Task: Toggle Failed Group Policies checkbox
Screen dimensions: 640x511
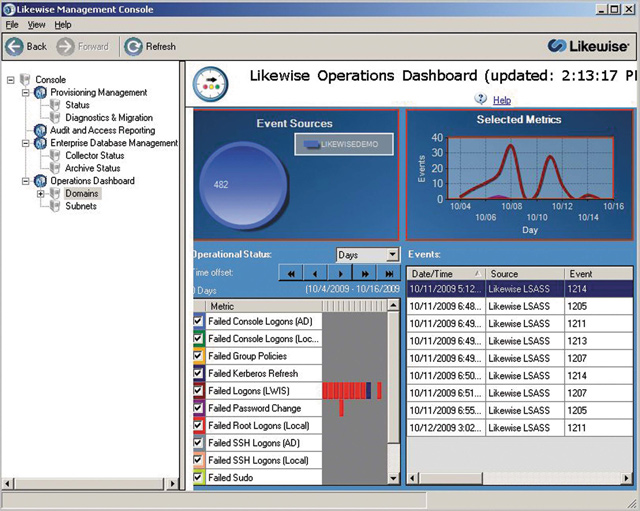Action: [x=198, y=356]
